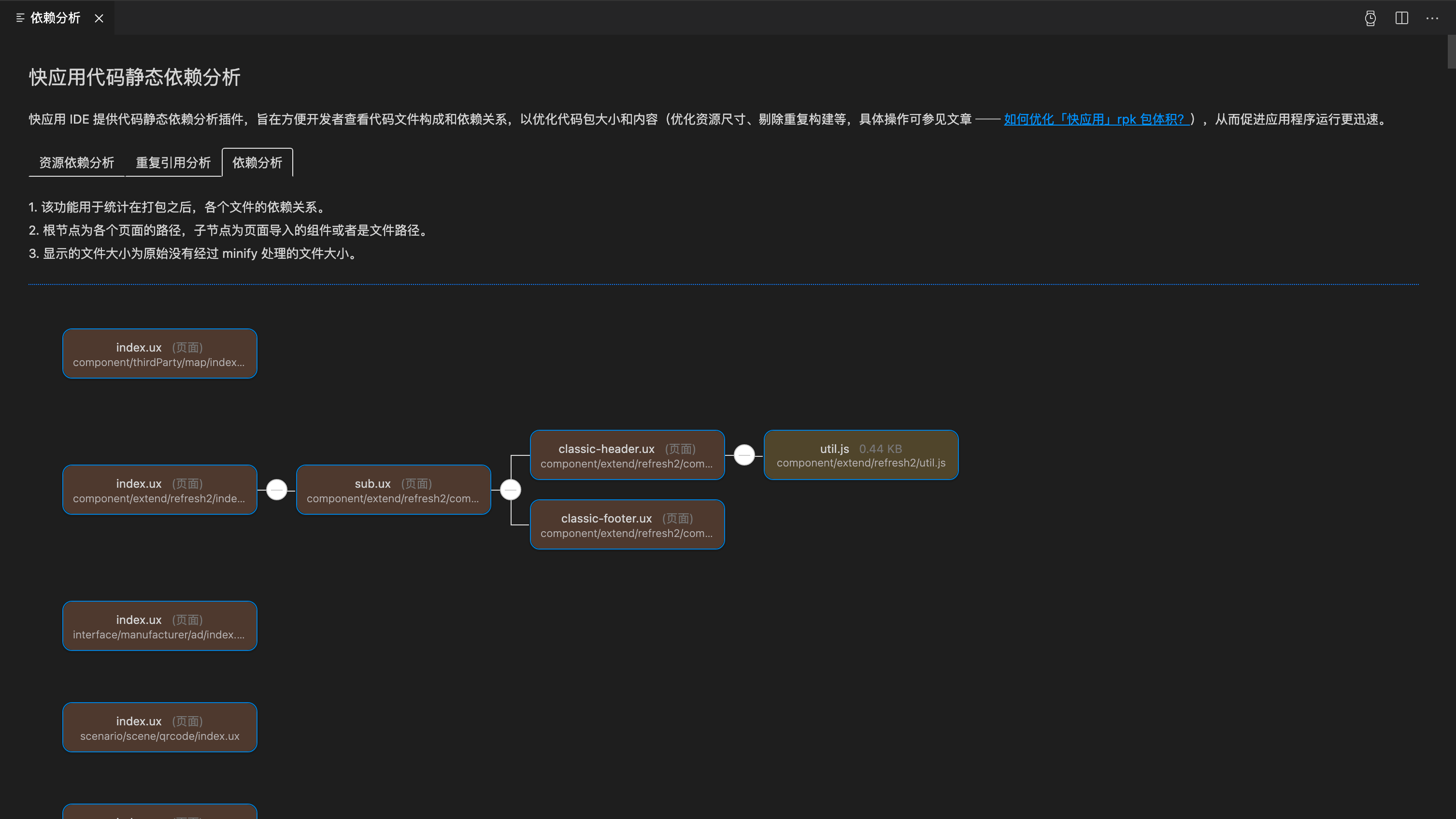The image size is (1456, 819).
Task: Click the sub.ux page node
Action: (393, 490)
